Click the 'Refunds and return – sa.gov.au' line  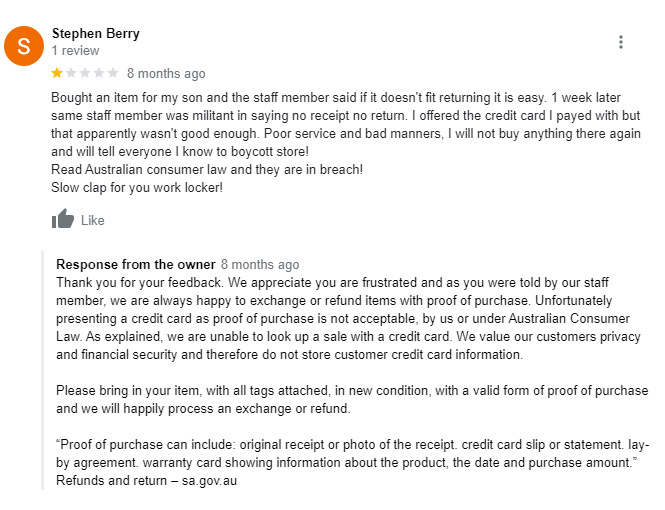click(x=146, y=480)
